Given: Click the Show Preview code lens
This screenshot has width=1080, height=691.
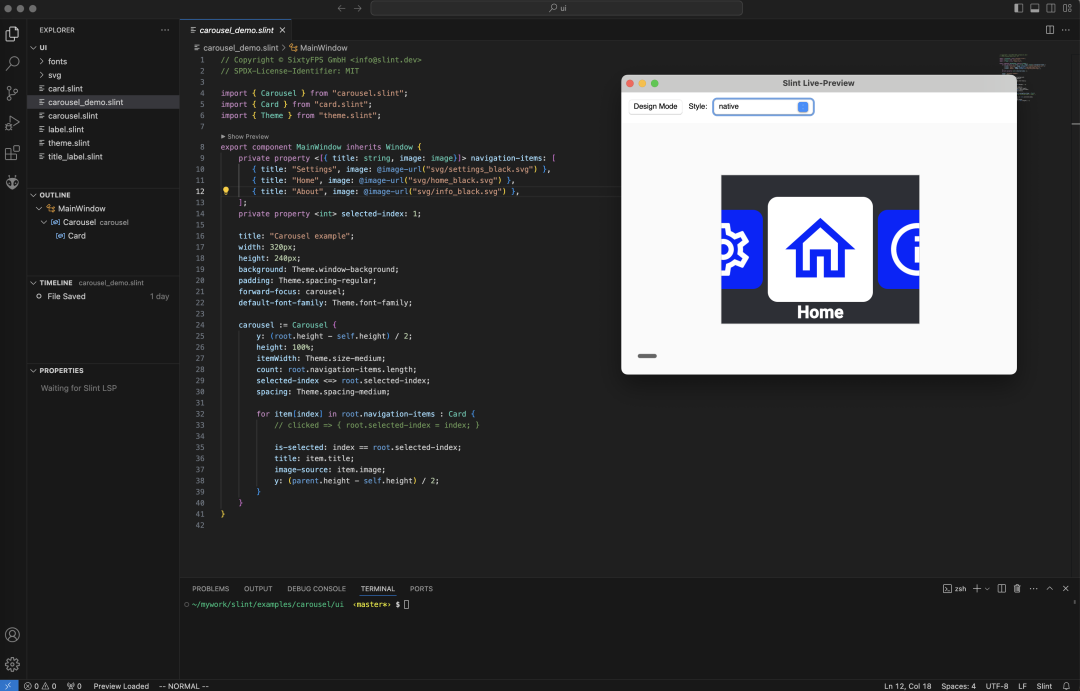Looking at the screenshot, I should pos(245,136).
